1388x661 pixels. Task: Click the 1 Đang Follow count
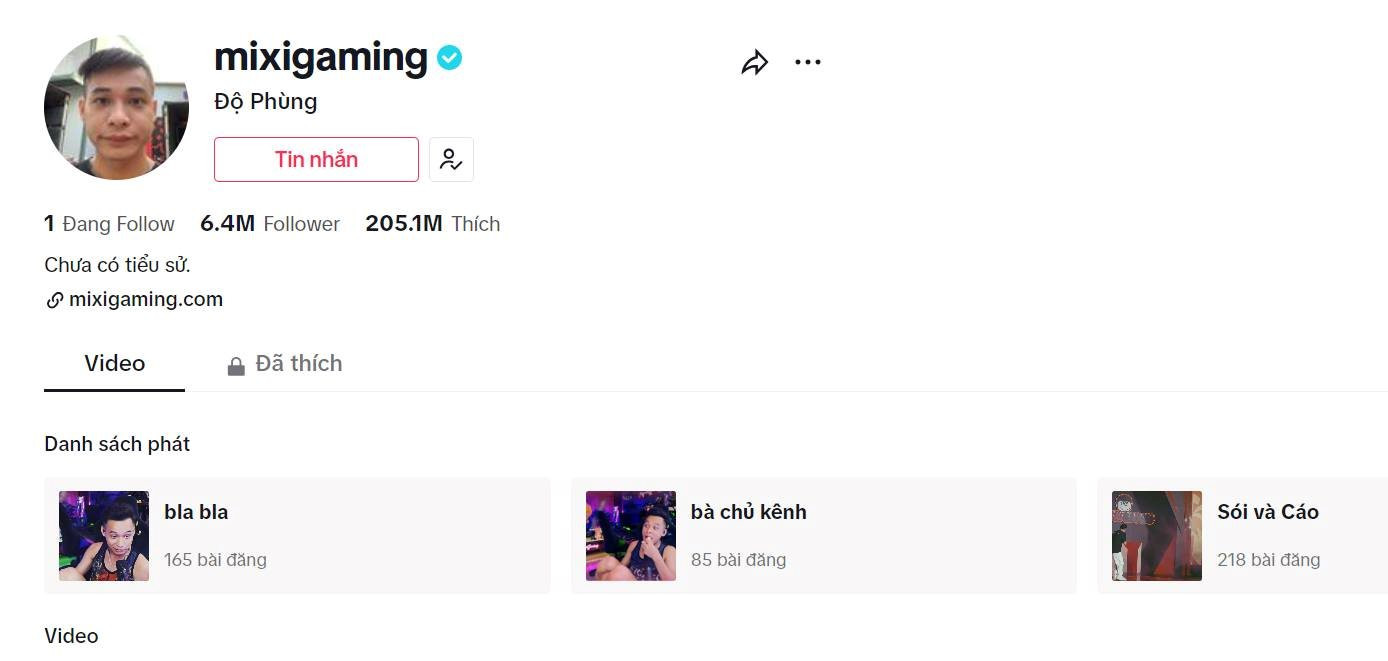[x=109, y=223]
